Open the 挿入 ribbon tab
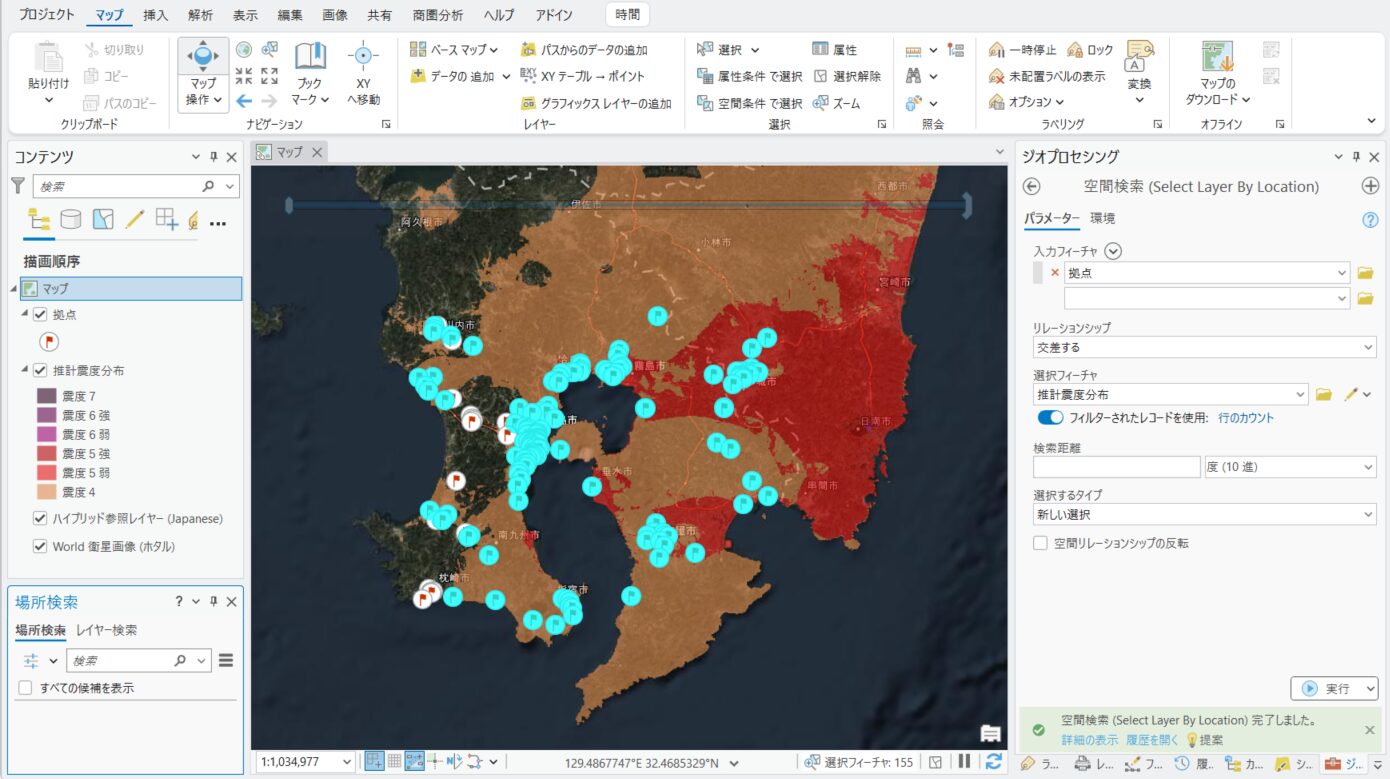1390x779 pixels. [155, 15]
